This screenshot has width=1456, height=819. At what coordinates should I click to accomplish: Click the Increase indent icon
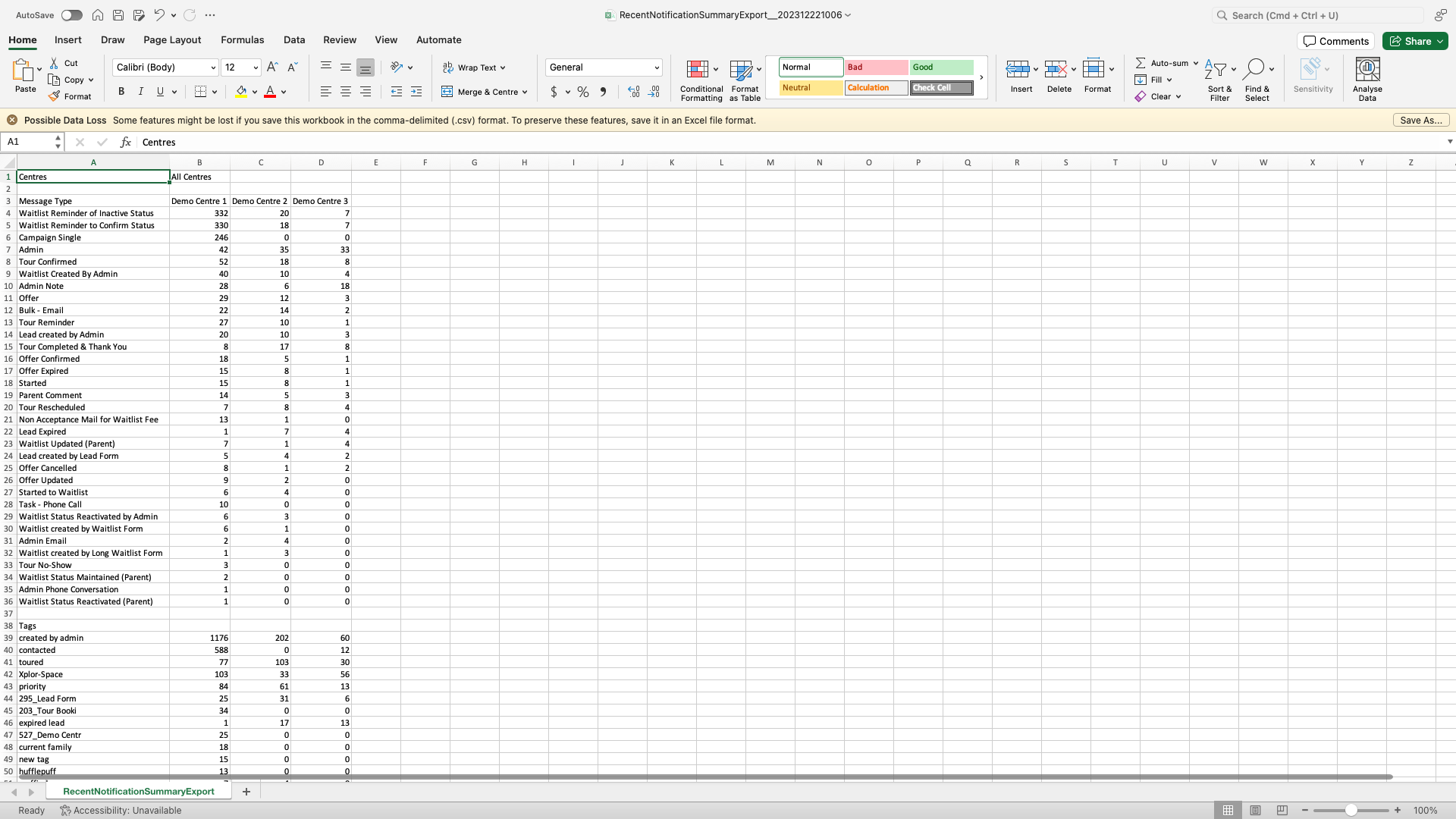click(x=416, y=92)
